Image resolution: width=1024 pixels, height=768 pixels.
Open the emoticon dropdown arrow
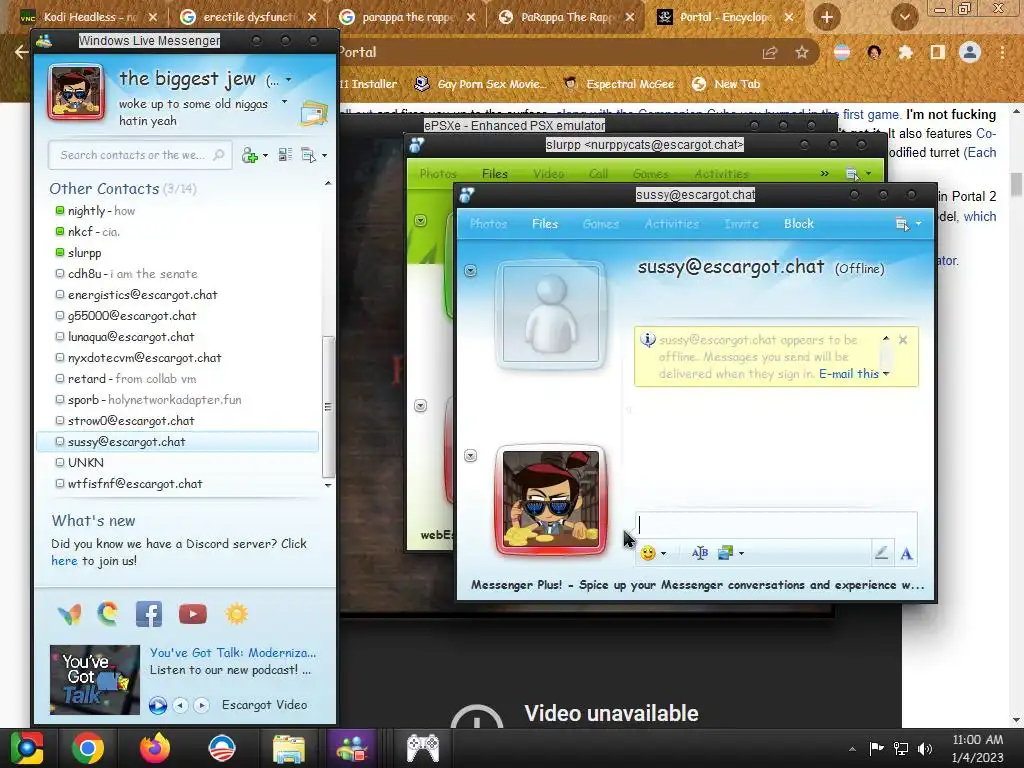pos(664,554)
